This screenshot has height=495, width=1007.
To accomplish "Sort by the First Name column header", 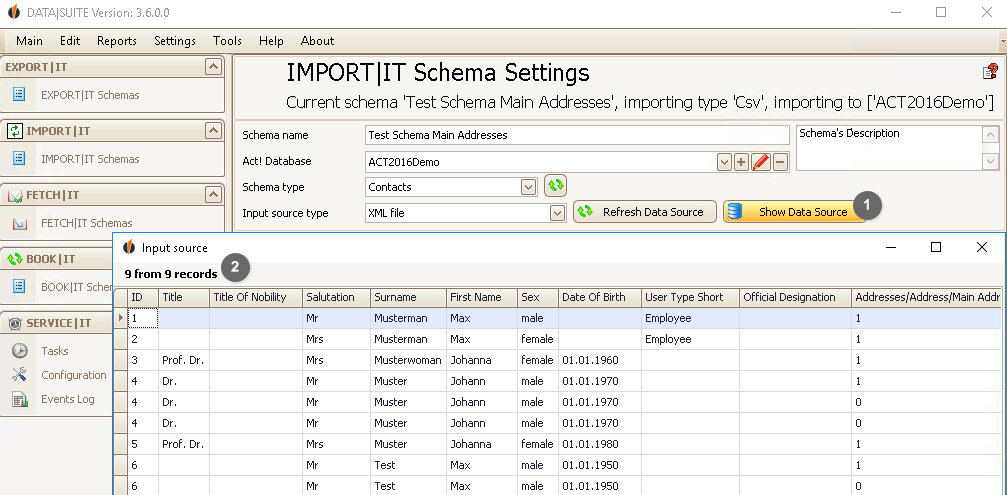I will pos(482,297).
